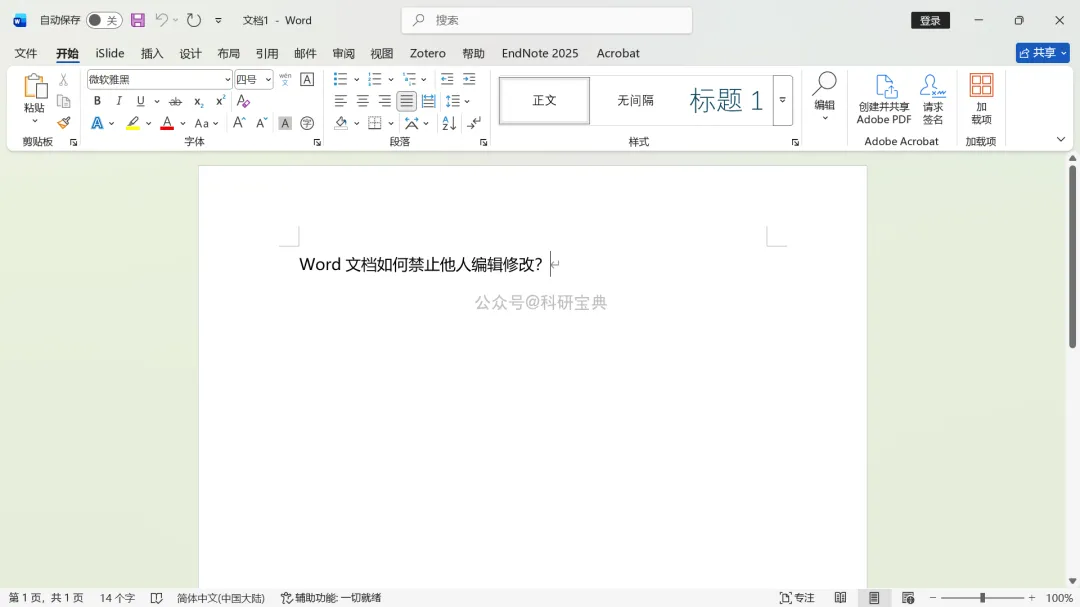Viewport: 1080px width, 607px height.
Task: Apply the 正文 style
Action: click(x=544, y=101)
